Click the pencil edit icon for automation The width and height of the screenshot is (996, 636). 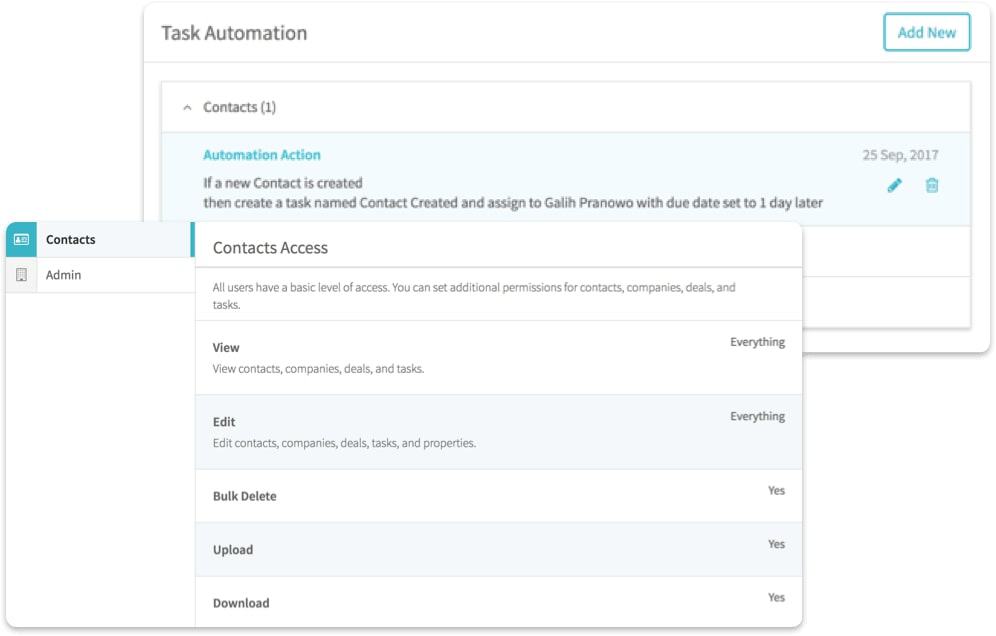pos(894,186)
